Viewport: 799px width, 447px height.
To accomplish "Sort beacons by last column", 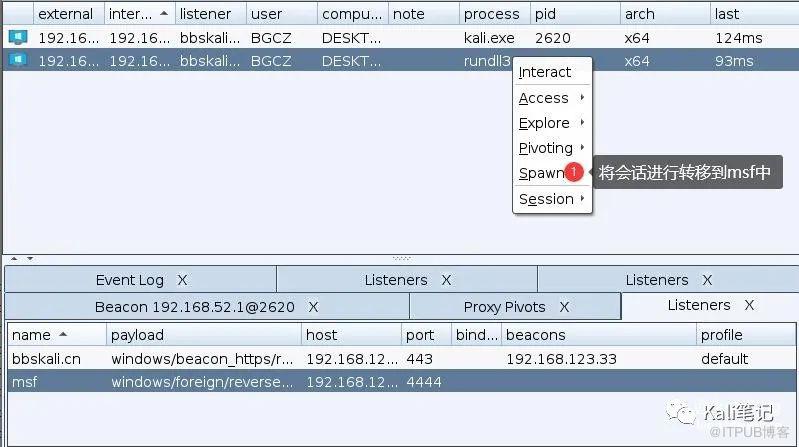I will click(754, 14).
